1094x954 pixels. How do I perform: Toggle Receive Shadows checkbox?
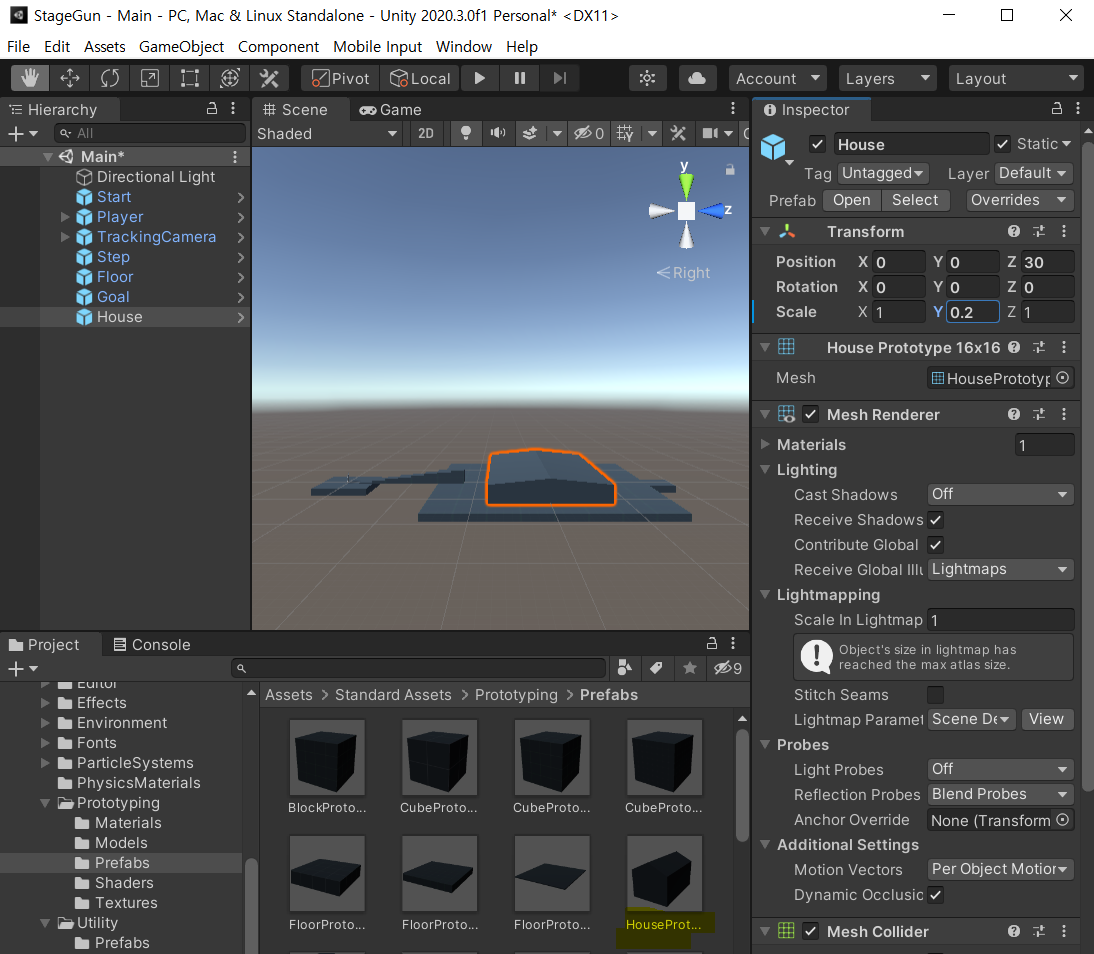click(936, 520)
